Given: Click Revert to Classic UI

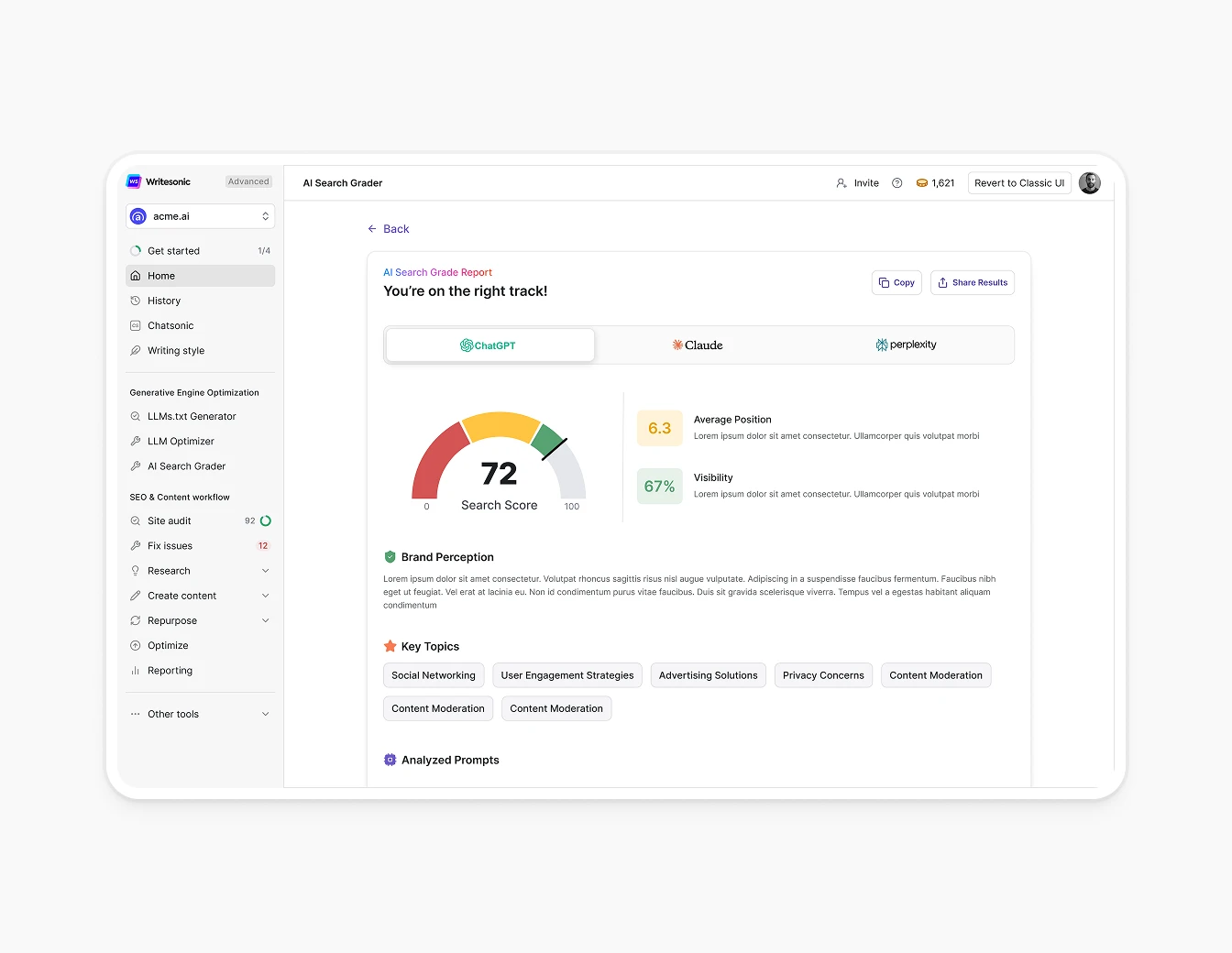Looking at the screenshot, I should tap(1019, 182).
